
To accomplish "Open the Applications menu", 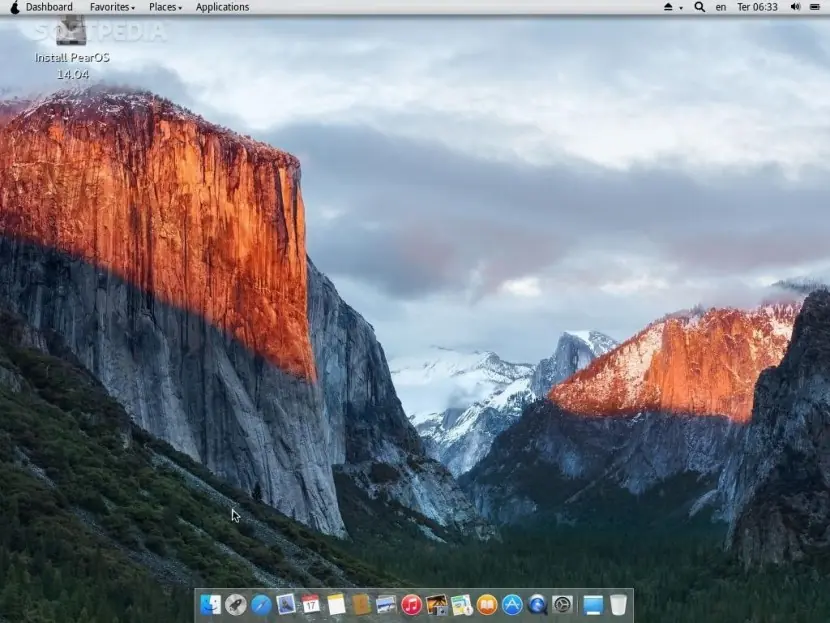I will coord(222,7).
